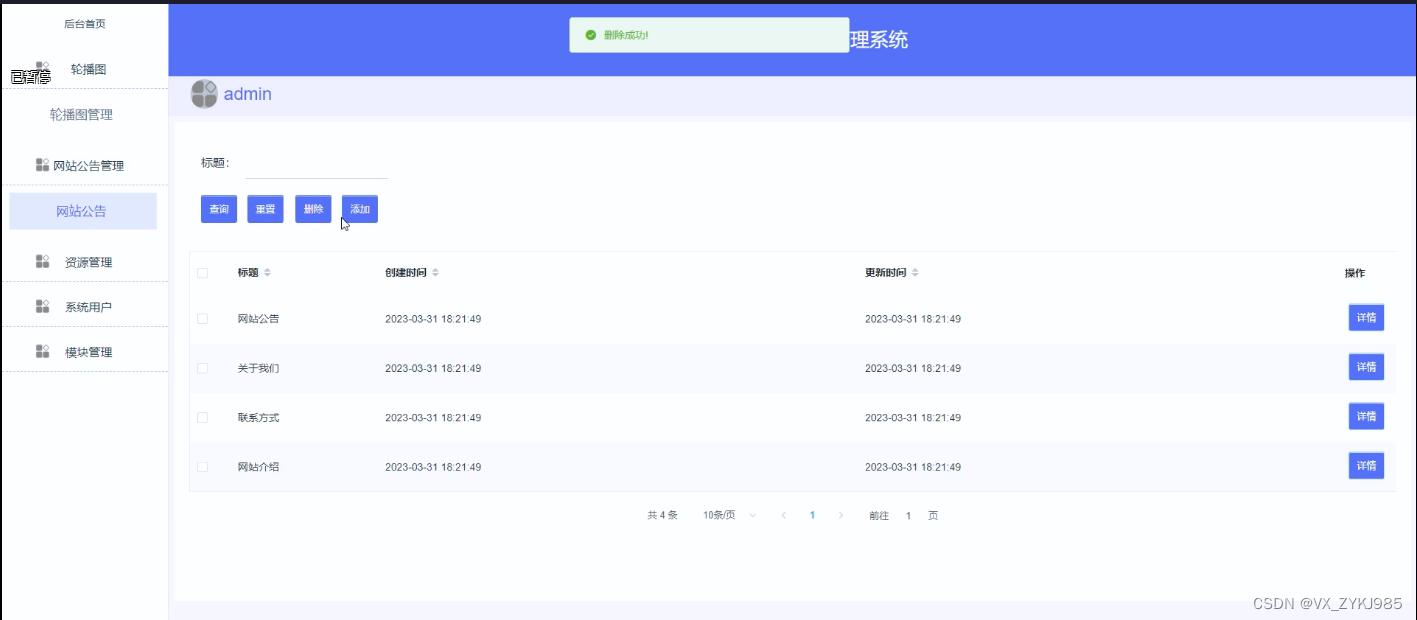The width and height of the screenshot is (1417, 620).
Task: Click the icon beside 系统用户
Action: pos(43,307)
